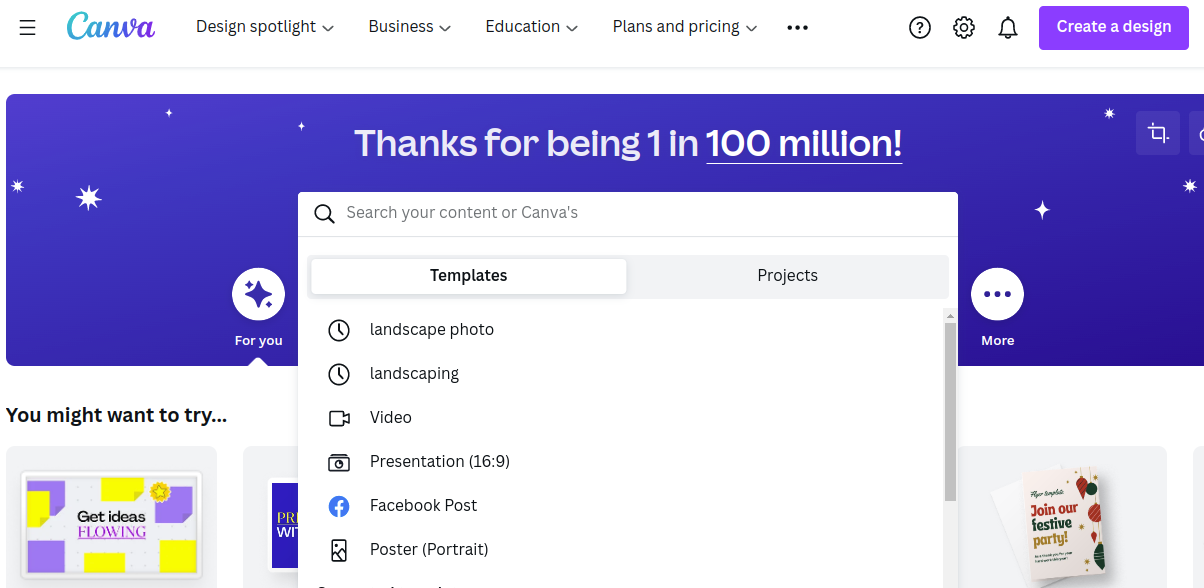Switch to the Templates tab
The height and width of the screenshot is (588, 1204).
point(469,276)
